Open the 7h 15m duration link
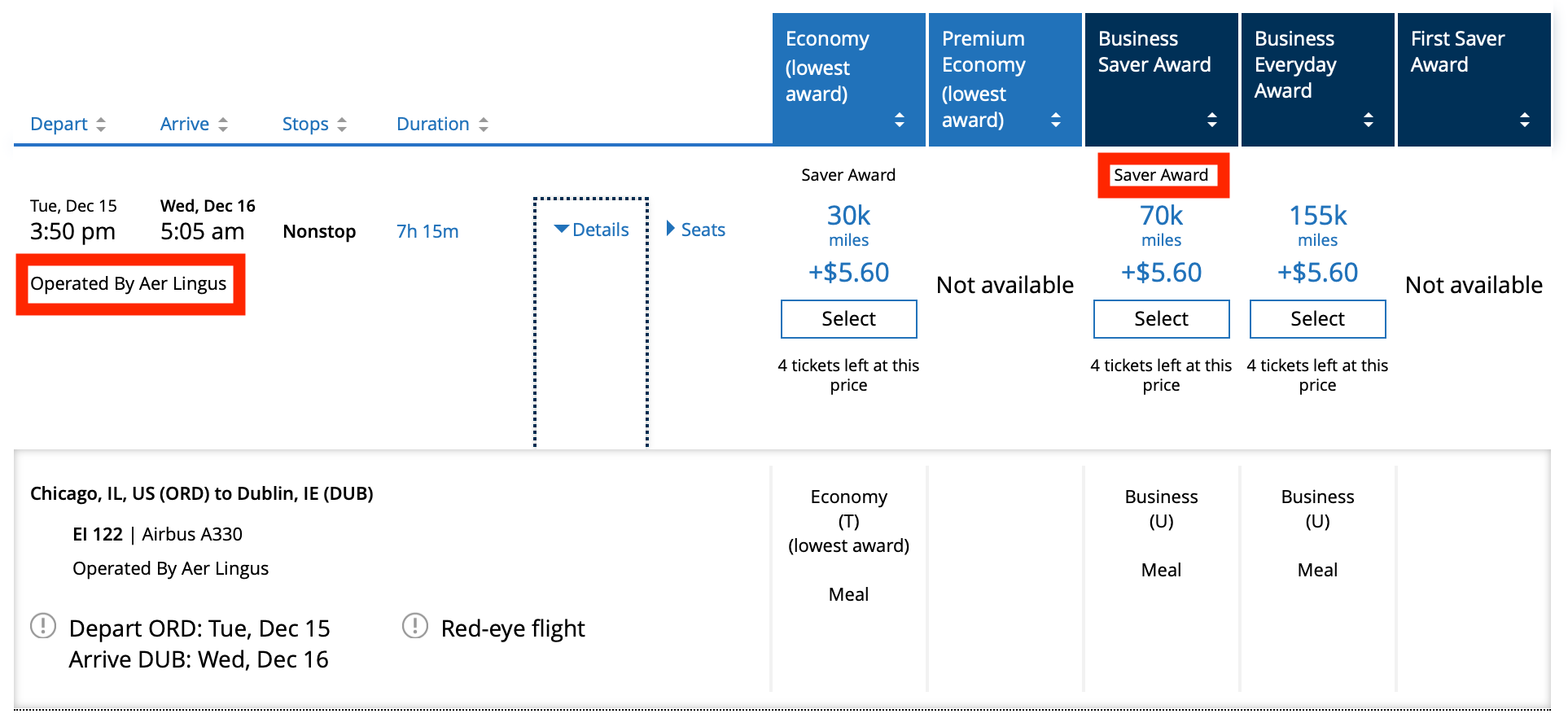 point(427,231)
